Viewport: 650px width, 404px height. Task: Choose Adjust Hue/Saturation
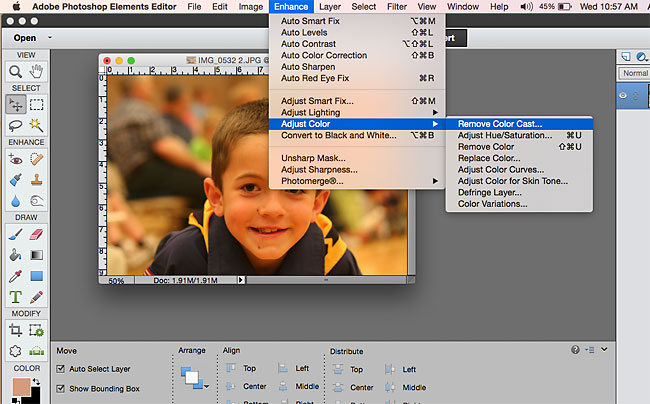point(519,135)
